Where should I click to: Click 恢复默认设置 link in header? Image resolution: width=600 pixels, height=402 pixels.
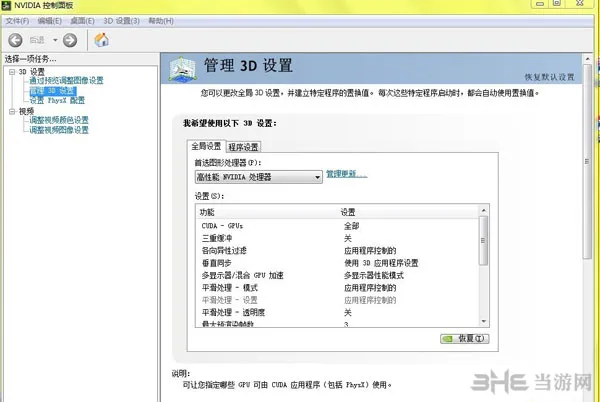[x=549, y=77]
